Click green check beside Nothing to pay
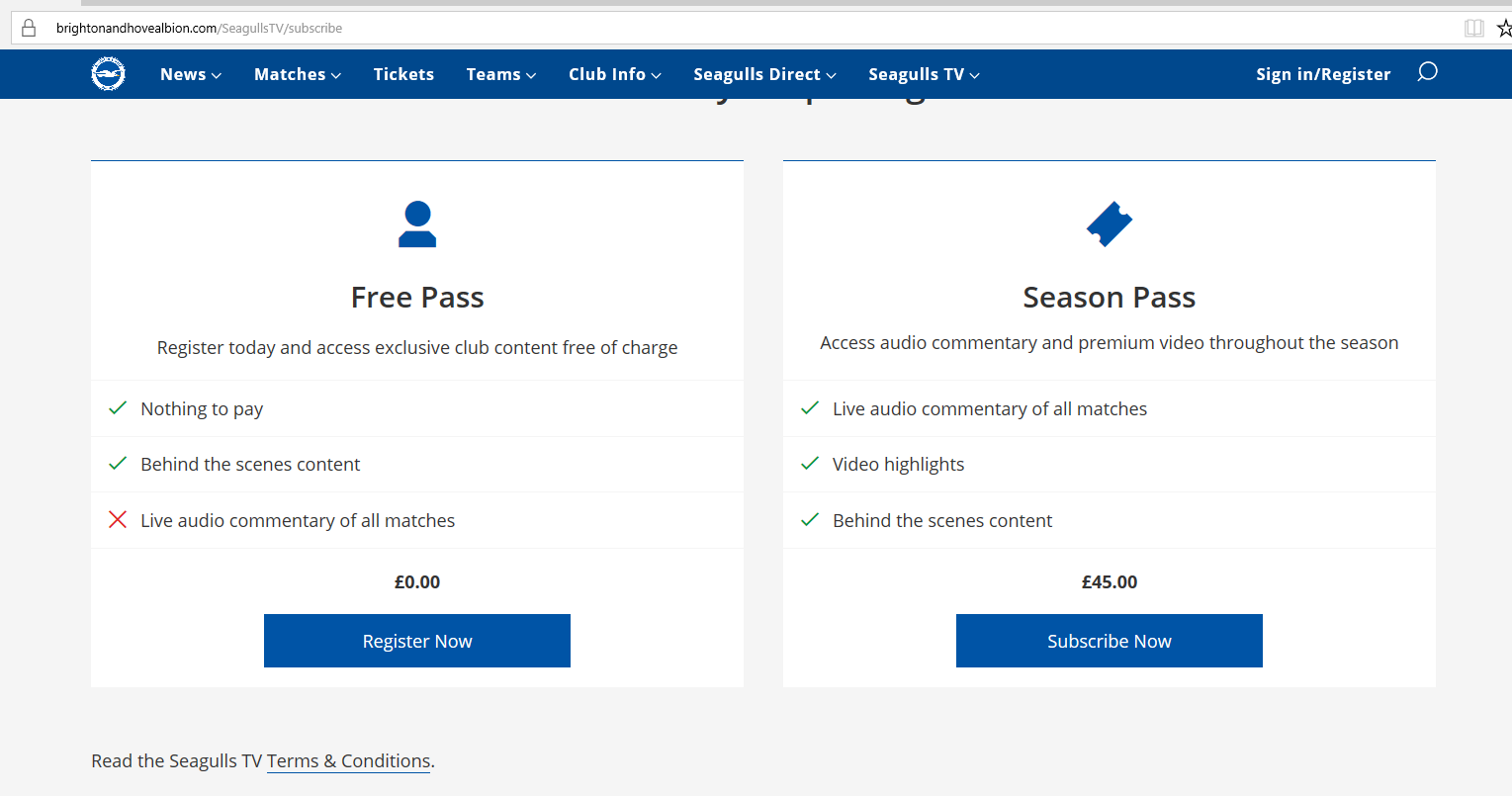Viewport: 1512px width, 796px height. tap(118, 408)
